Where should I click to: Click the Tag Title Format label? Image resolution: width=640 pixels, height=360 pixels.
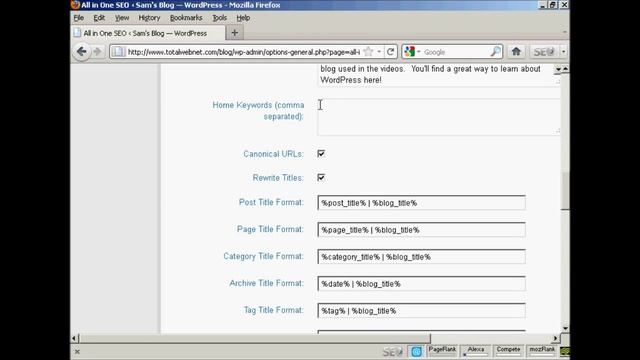point(273,310)
